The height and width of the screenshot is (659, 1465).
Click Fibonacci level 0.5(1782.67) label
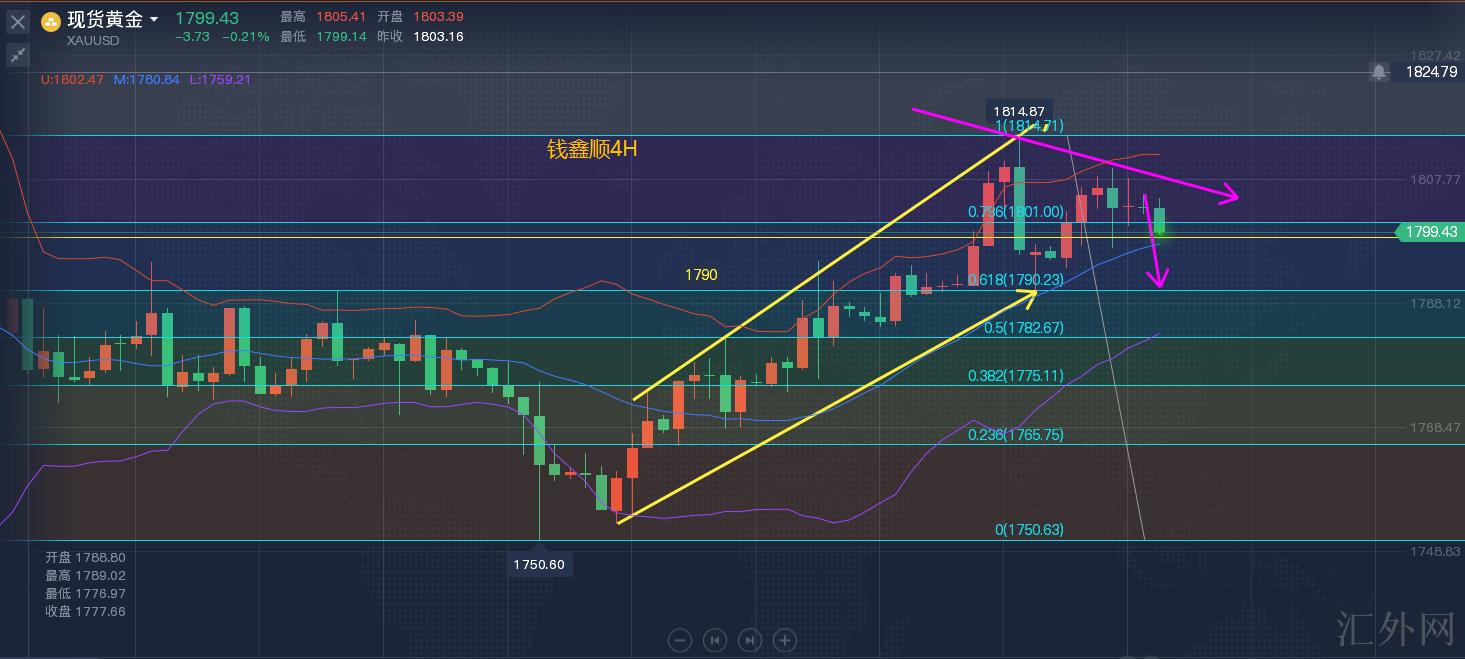pyautogui.click(x=1024, y=327)
